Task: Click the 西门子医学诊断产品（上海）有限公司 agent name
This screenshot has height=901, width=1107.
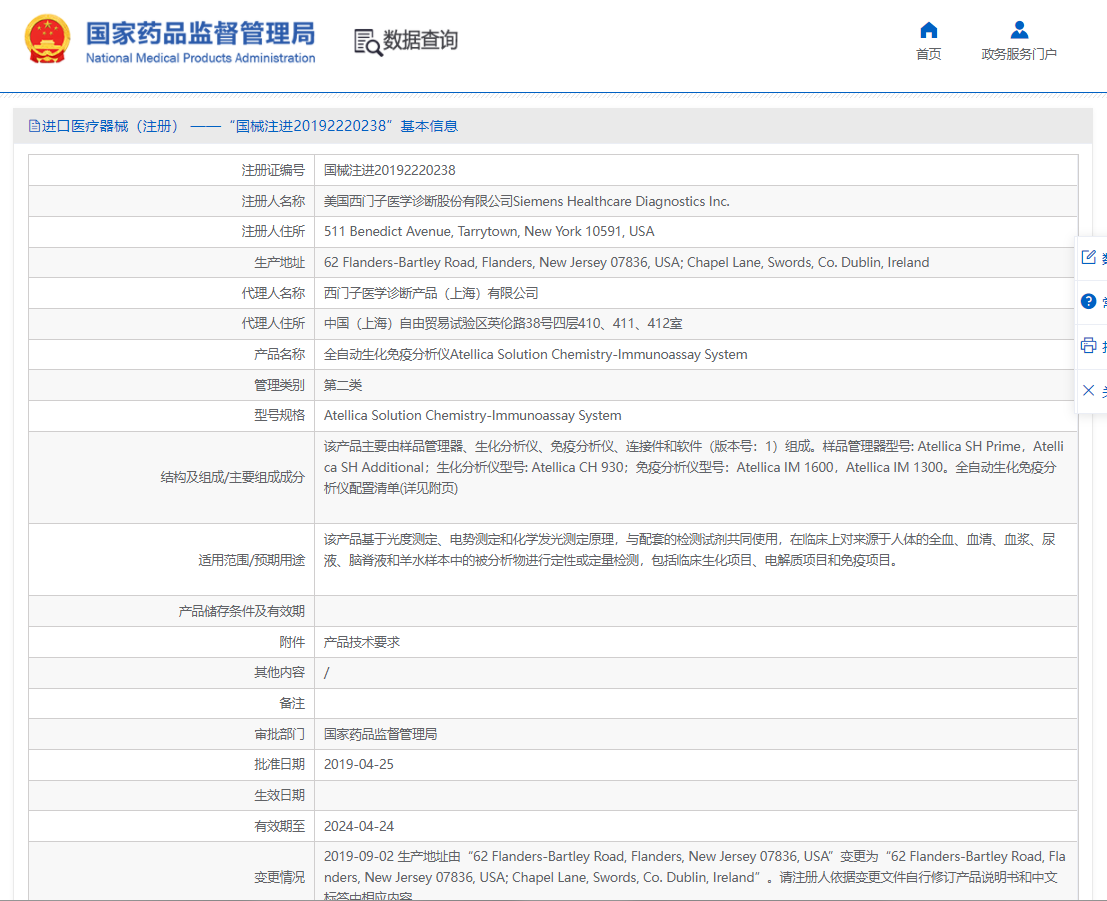Action: click(x=431, y=293)
